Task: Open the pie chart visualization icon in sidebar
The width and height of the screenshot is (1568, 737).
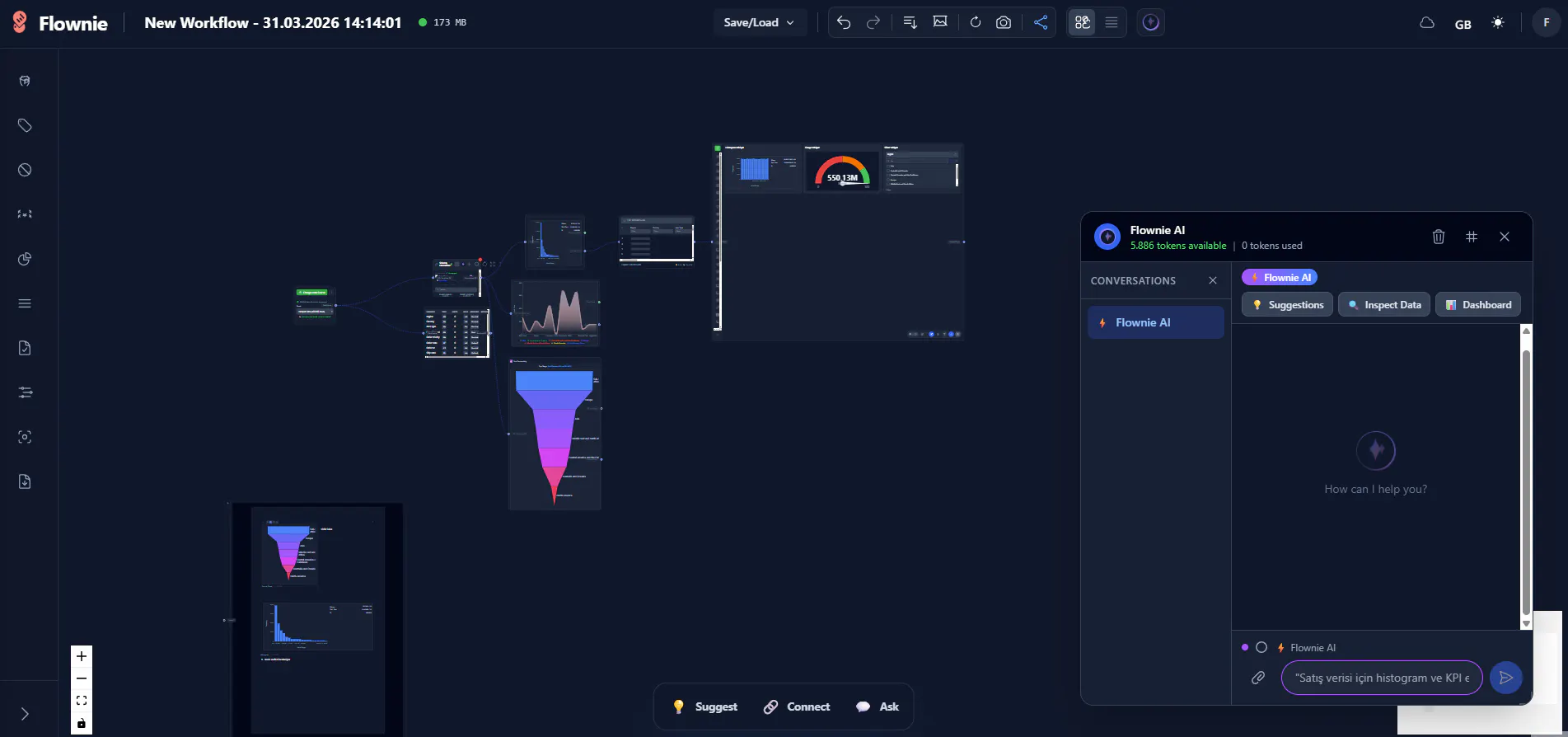Action: click(x=25, y=259)
